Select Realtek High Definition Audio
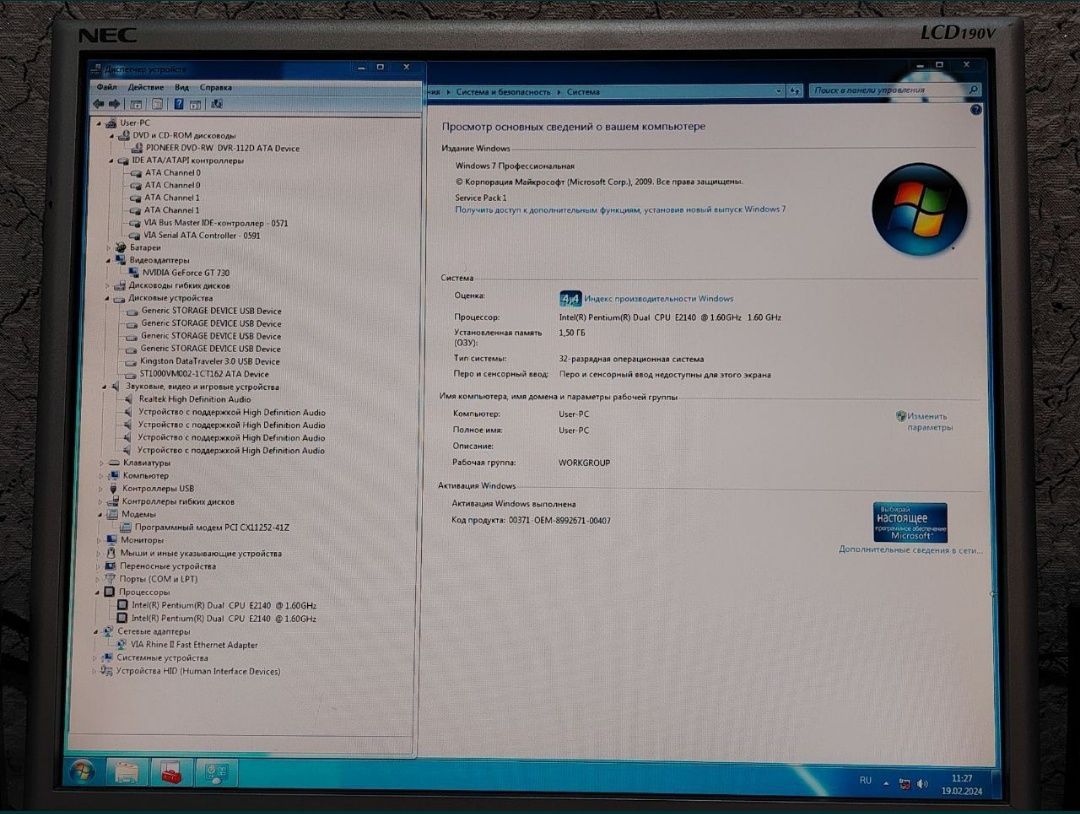This screenshot has width=1080, height=814. [x=195, y=399]
